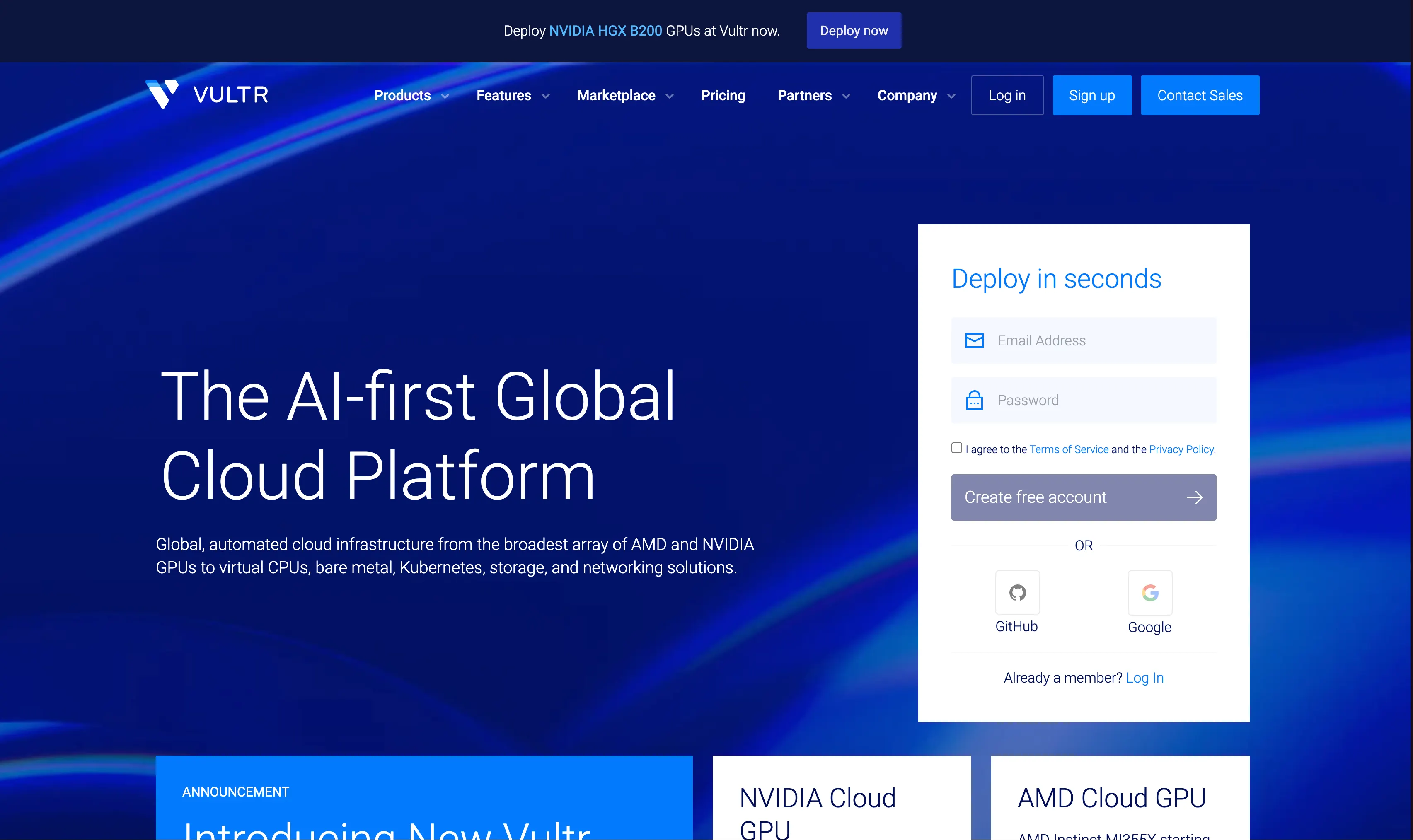This screenshot has width=1413, height=840.
Task: Click the Log In link for members
Action: pos(1144,678)
